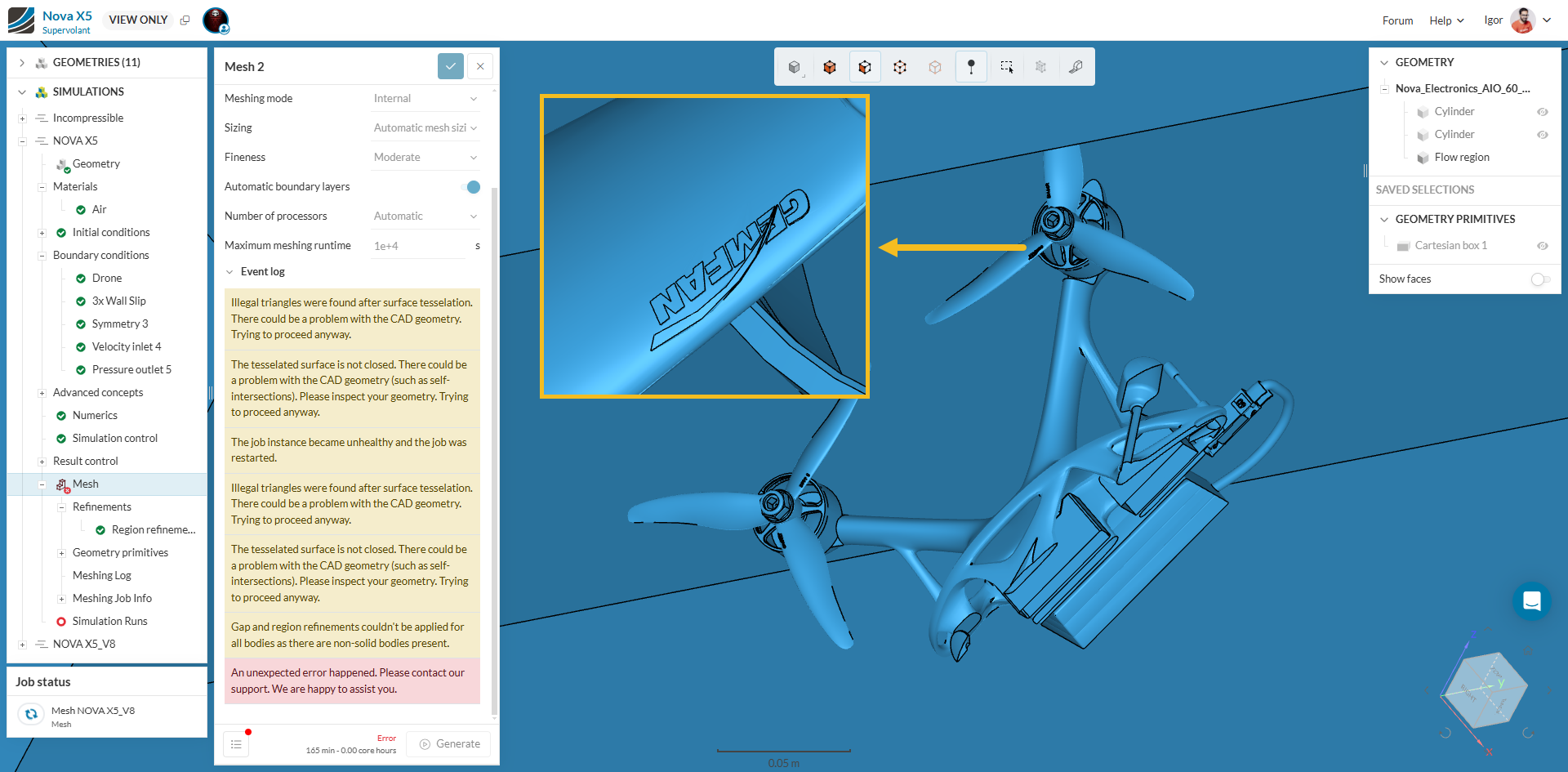Collapse the GEOMETRY PRIMITIVES section

(1384, 220)
